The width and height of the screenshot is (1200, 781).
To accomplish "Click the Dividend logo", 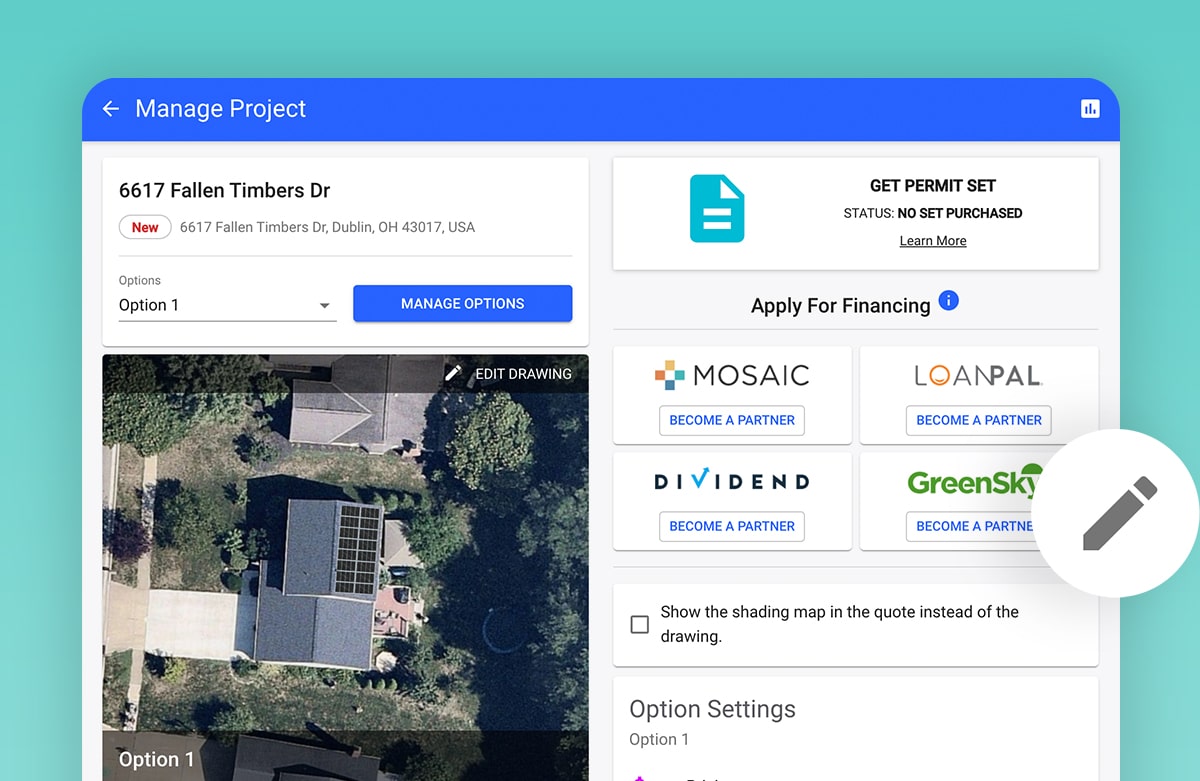I will (x=732, y=481).
